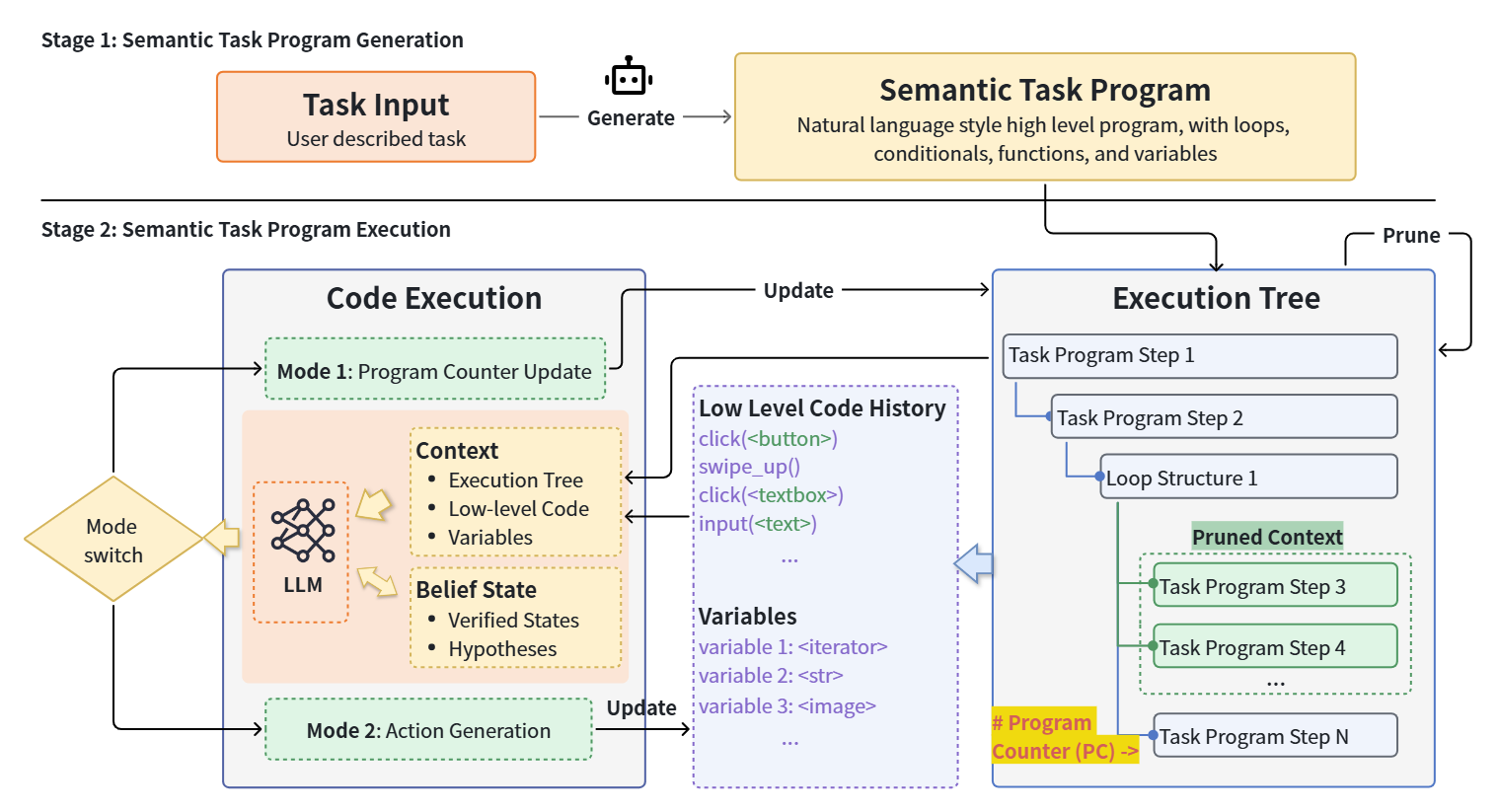Click the Mode switch diamond
This screenshot has height=812, width=1498.
click(113, 539)
